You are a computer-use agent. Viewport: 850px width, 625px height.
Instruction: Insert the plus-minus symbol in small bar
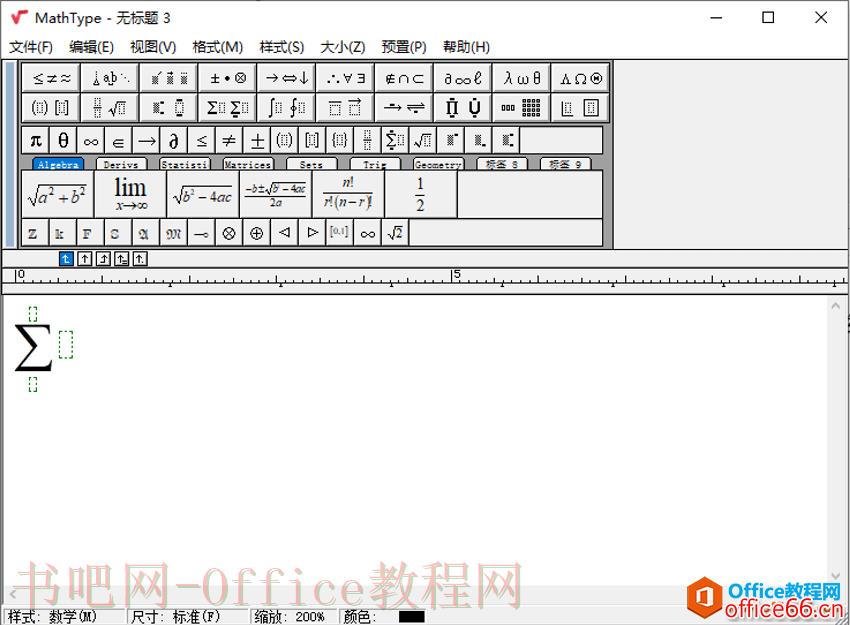click(257, 141)
